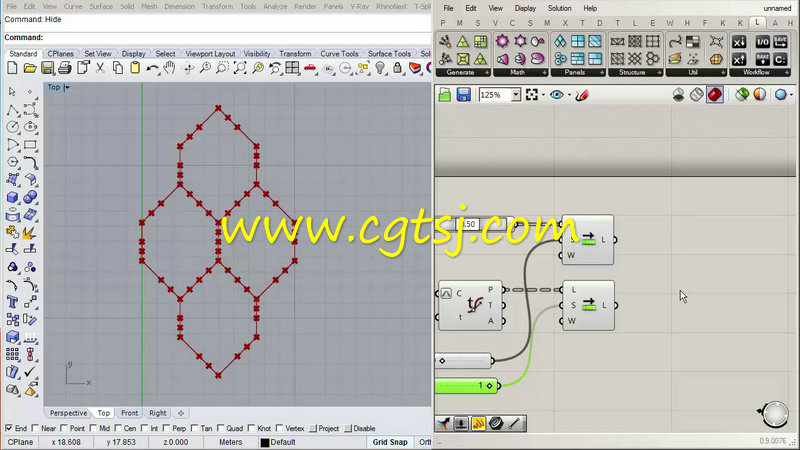Toggle the Grid Snap status bar button

(390, 442)
